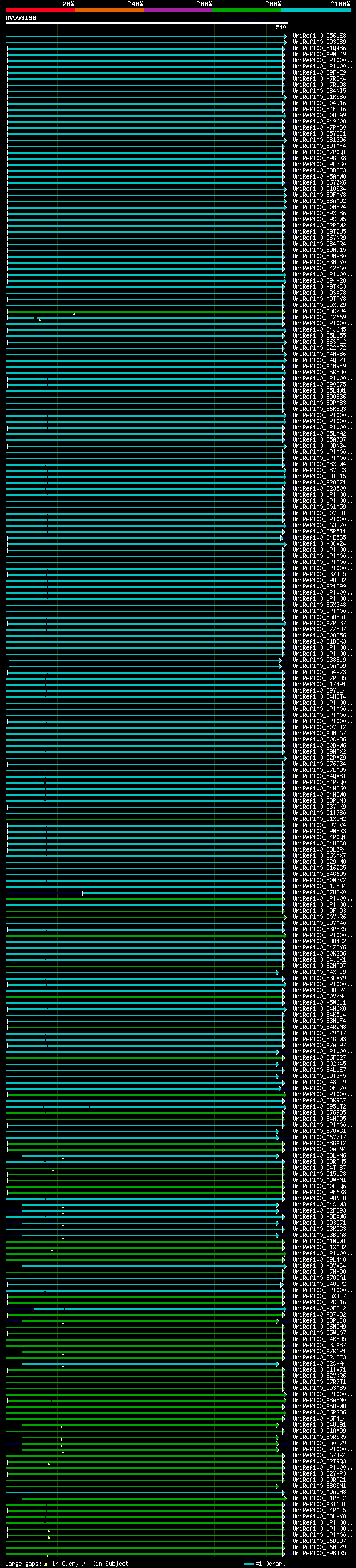356x1568 pixels.
Task: Click the white query sequence ruler bar
Action: [x=147, y=23]
